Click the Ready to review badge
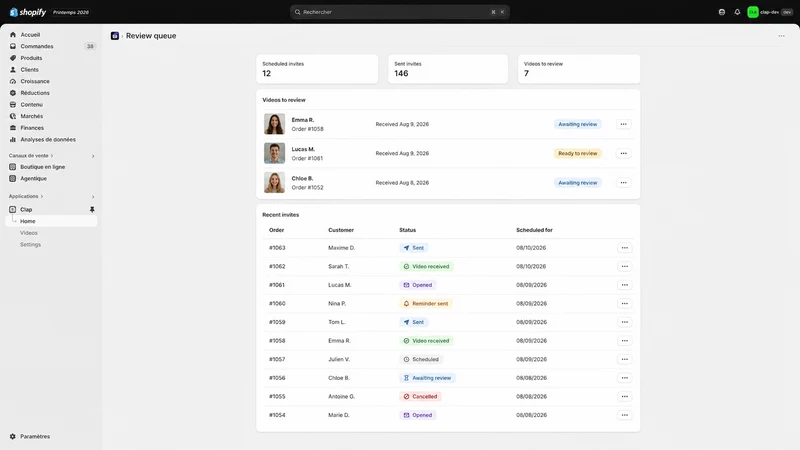The image size is (800, 450). [x=578, y=153]
